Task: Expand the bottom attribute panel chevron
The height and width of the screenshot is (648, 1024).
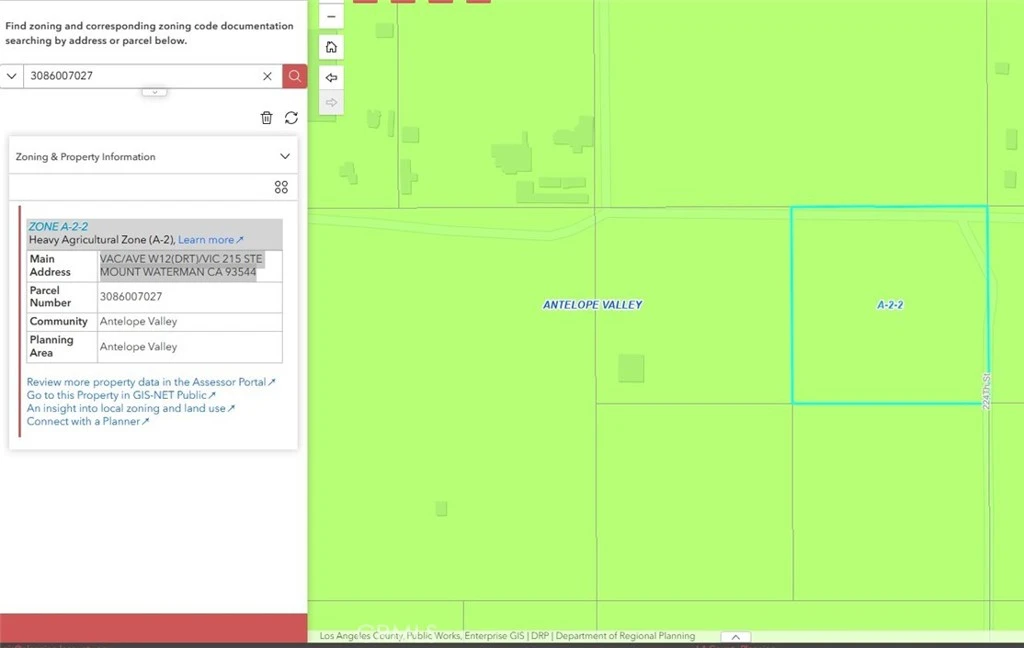Action: (735, 637)
